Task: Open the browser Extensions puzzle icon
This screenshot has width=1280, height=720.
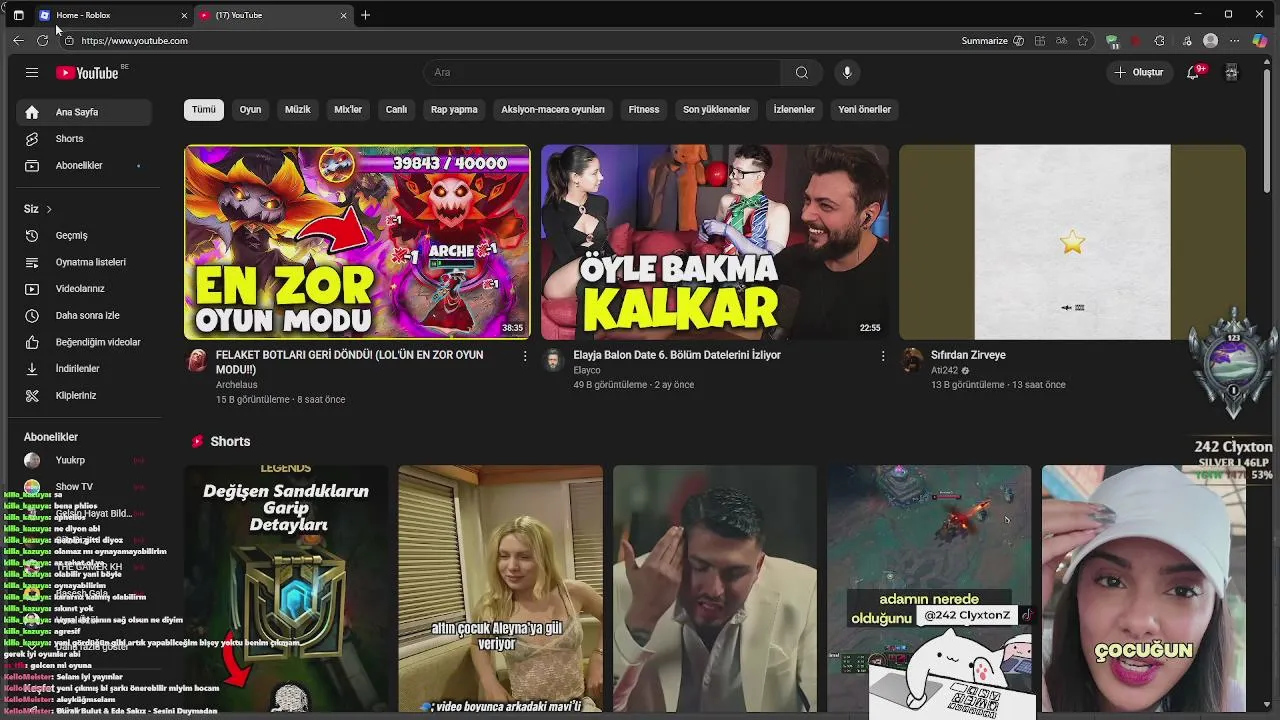Action: coord(1159,41)
